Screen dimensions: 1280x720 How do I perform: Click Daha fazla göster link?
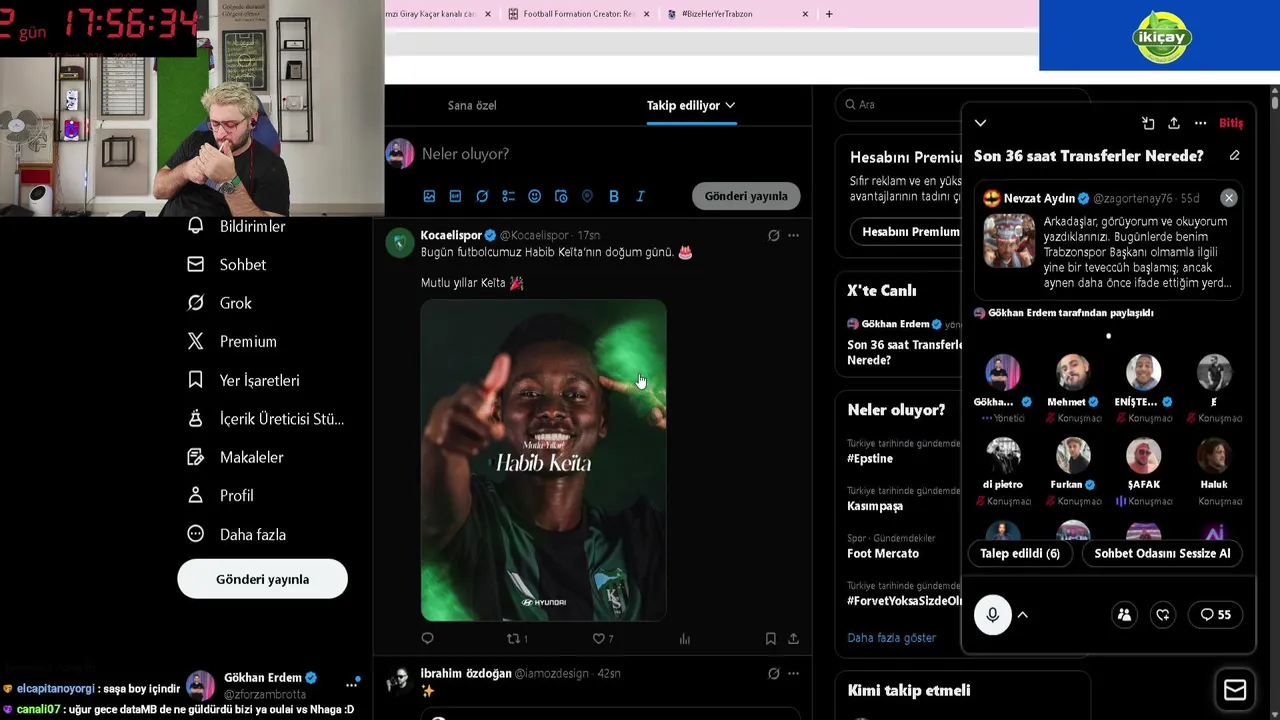tap(892, 637)
